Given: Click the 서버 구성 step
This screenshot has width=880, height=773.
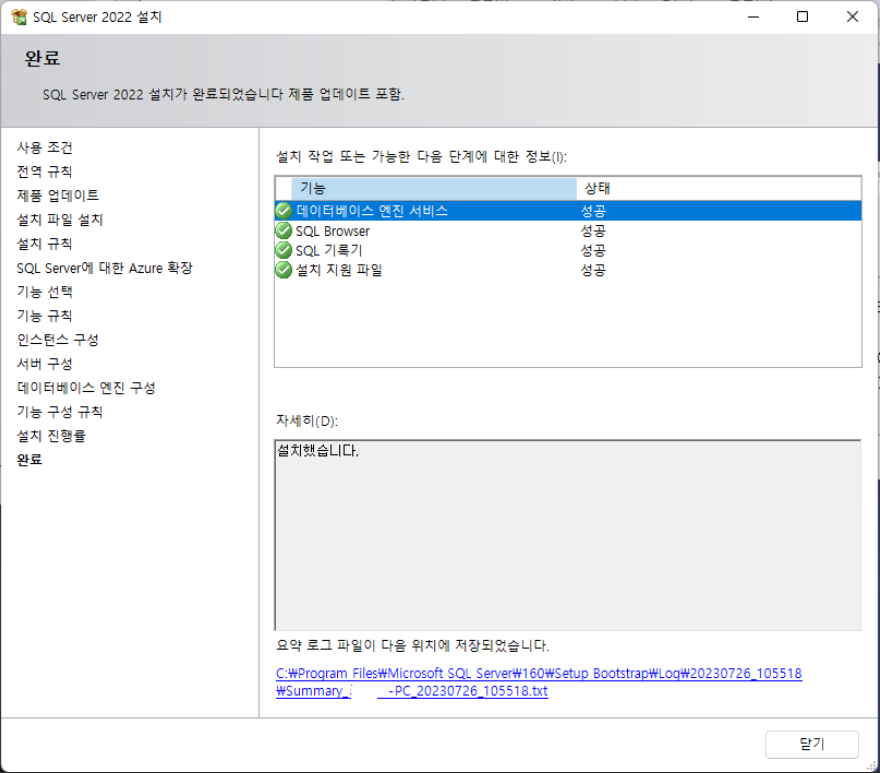Looking at the screenshot, I should (44, 364).
